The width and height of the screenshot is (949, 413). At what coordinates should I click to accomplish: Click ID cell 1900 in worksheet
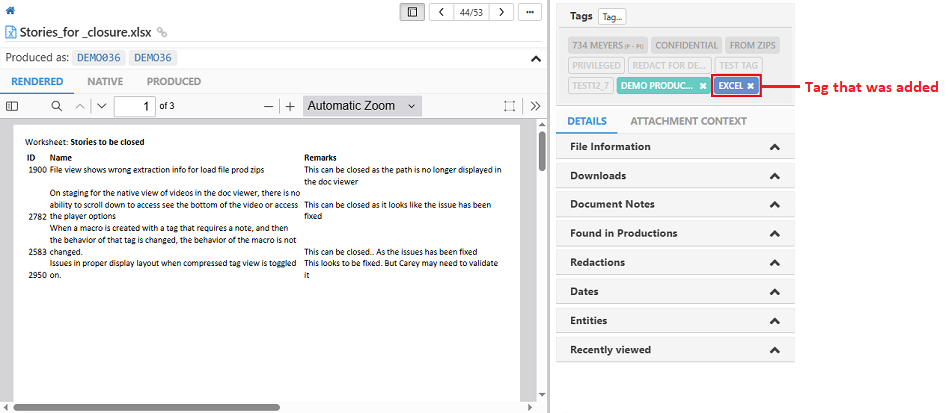point(38,170)
